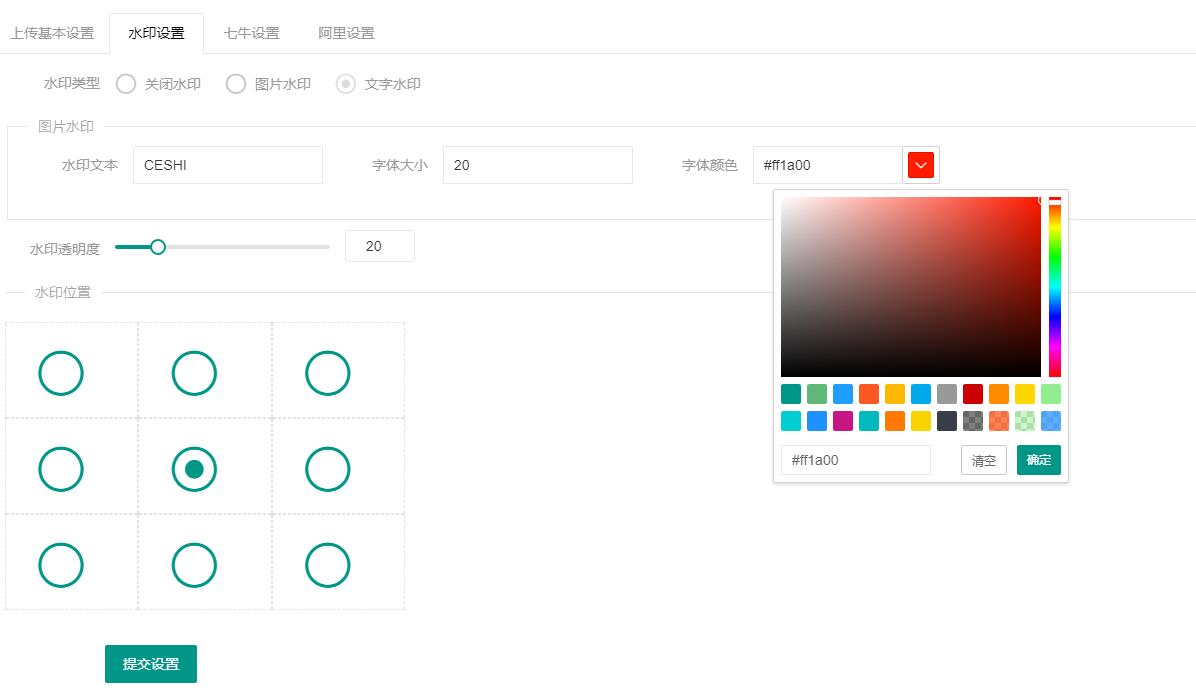
Task: Pick the medium green swatch in top row
Action: (x=817, y=394)
